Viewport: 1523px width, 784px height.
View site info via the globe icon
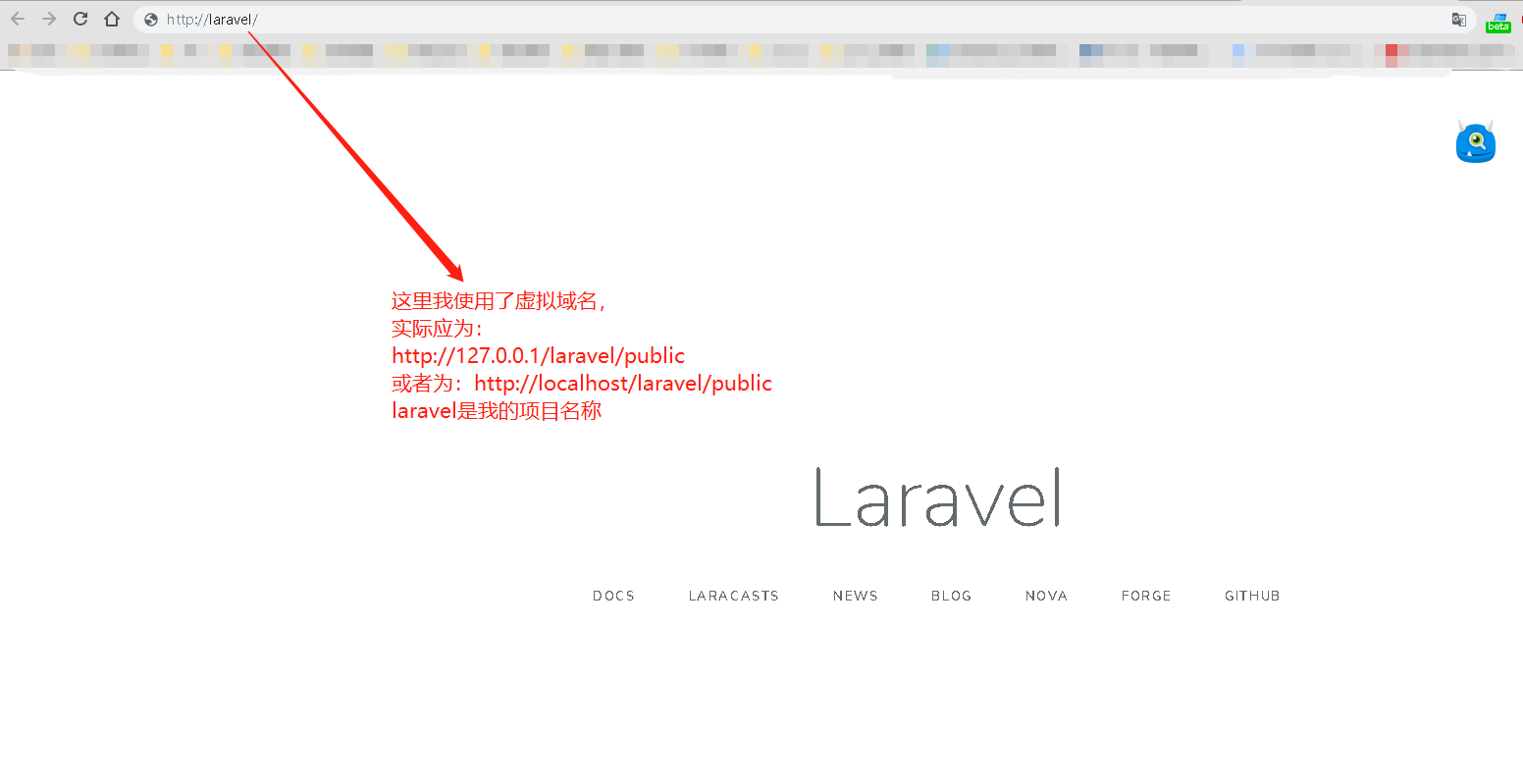point(151,20)
